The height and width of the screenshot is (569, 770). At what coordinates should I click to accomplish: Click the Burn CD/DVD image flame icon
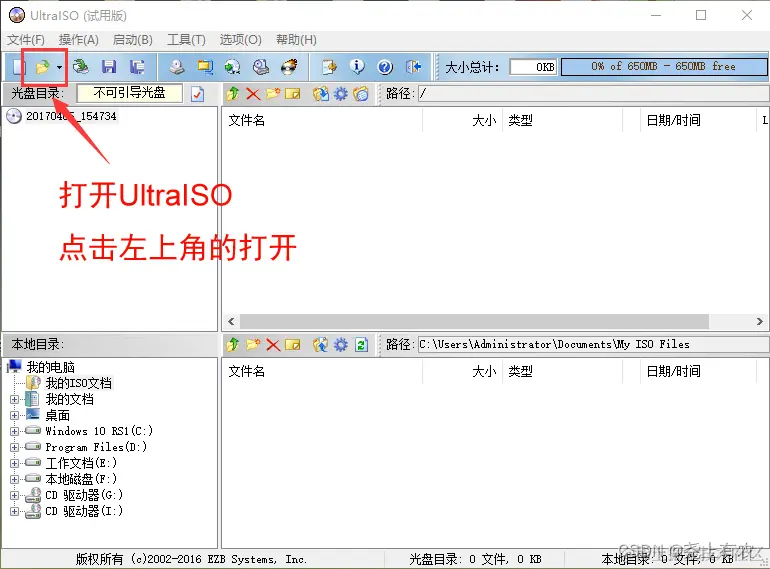point(289,67)
